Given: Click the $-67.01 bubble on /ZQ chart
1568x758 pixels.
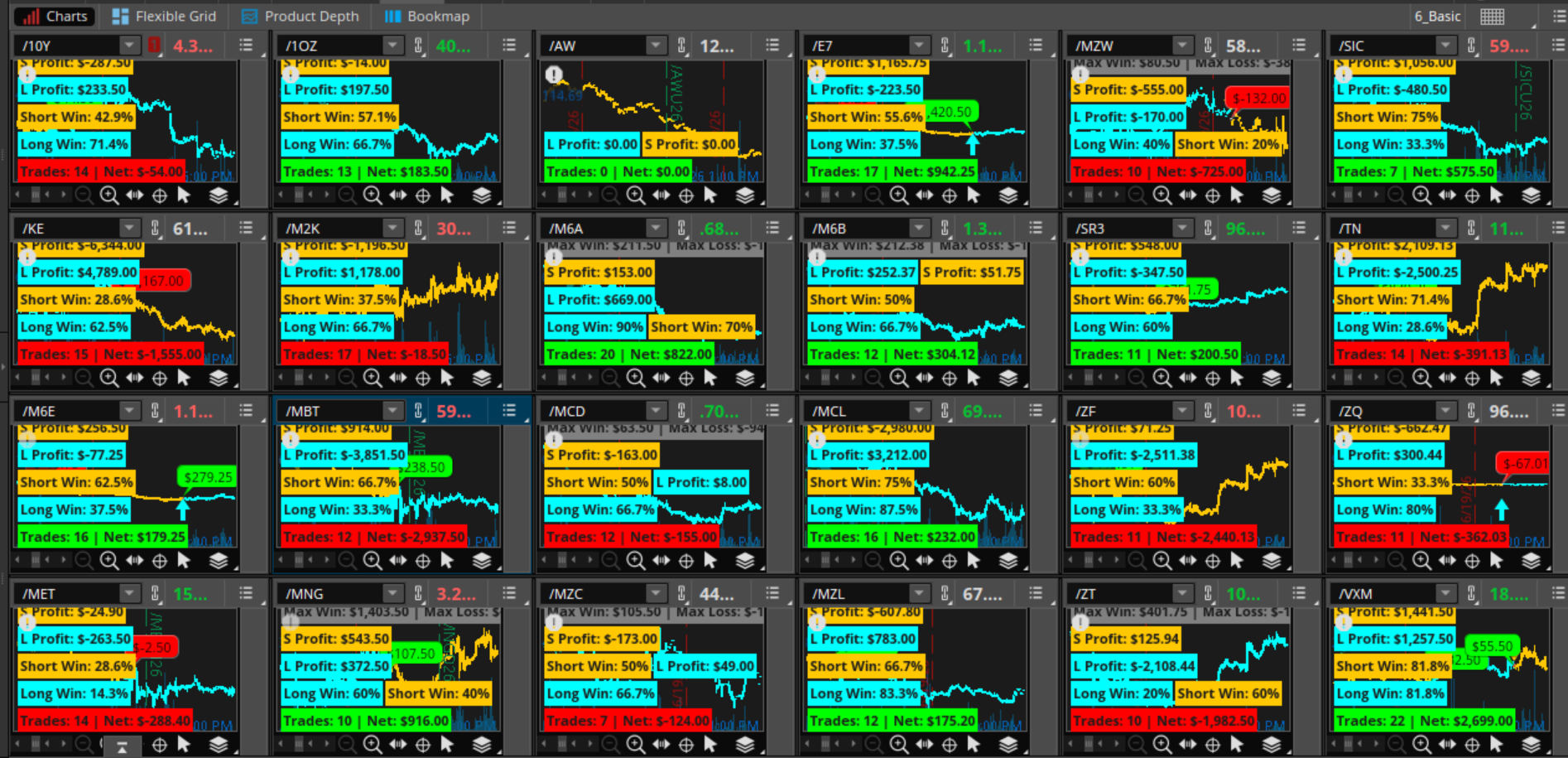Looking at the screenshot, I should (1524, 464).
